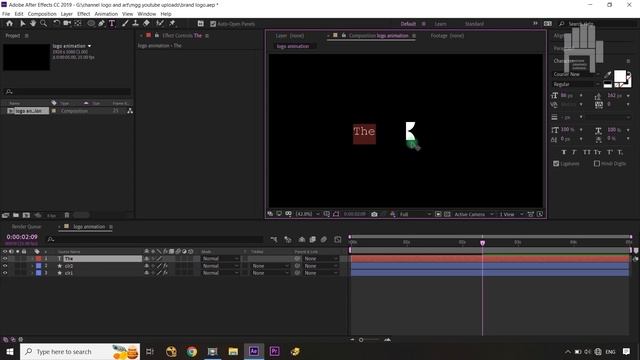Create a new composition from Project panel
Screen dimensions: 640x360
click(26, 215)
